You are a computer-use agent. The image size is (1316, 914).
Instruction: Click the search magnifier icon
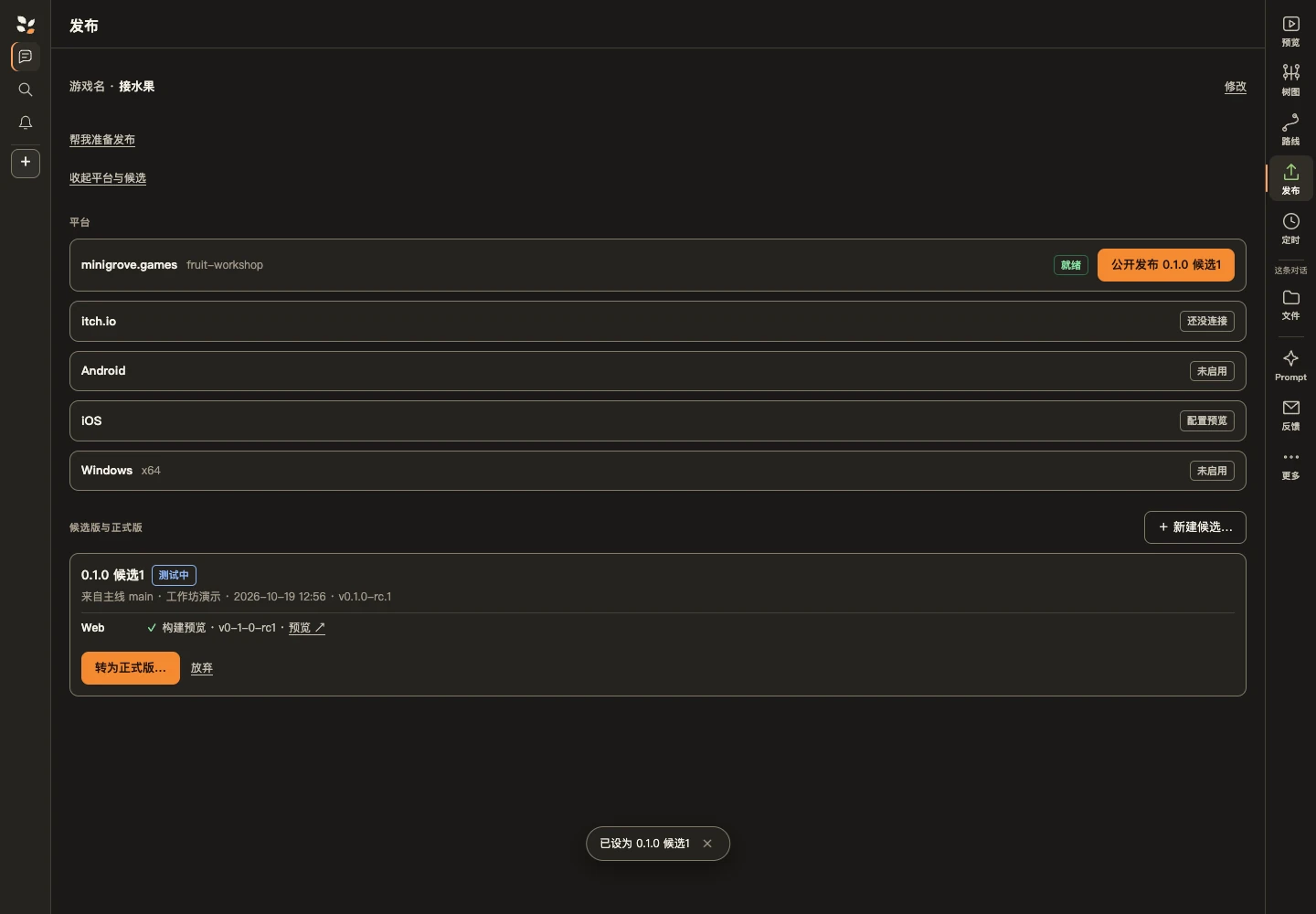26,90
